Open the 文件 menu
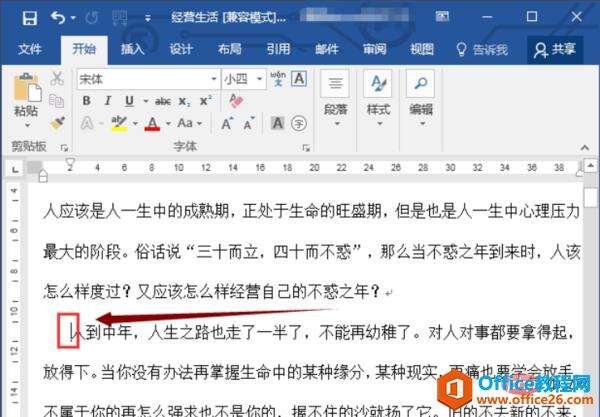Screen dimensions: 600x417 pos(29,49)
